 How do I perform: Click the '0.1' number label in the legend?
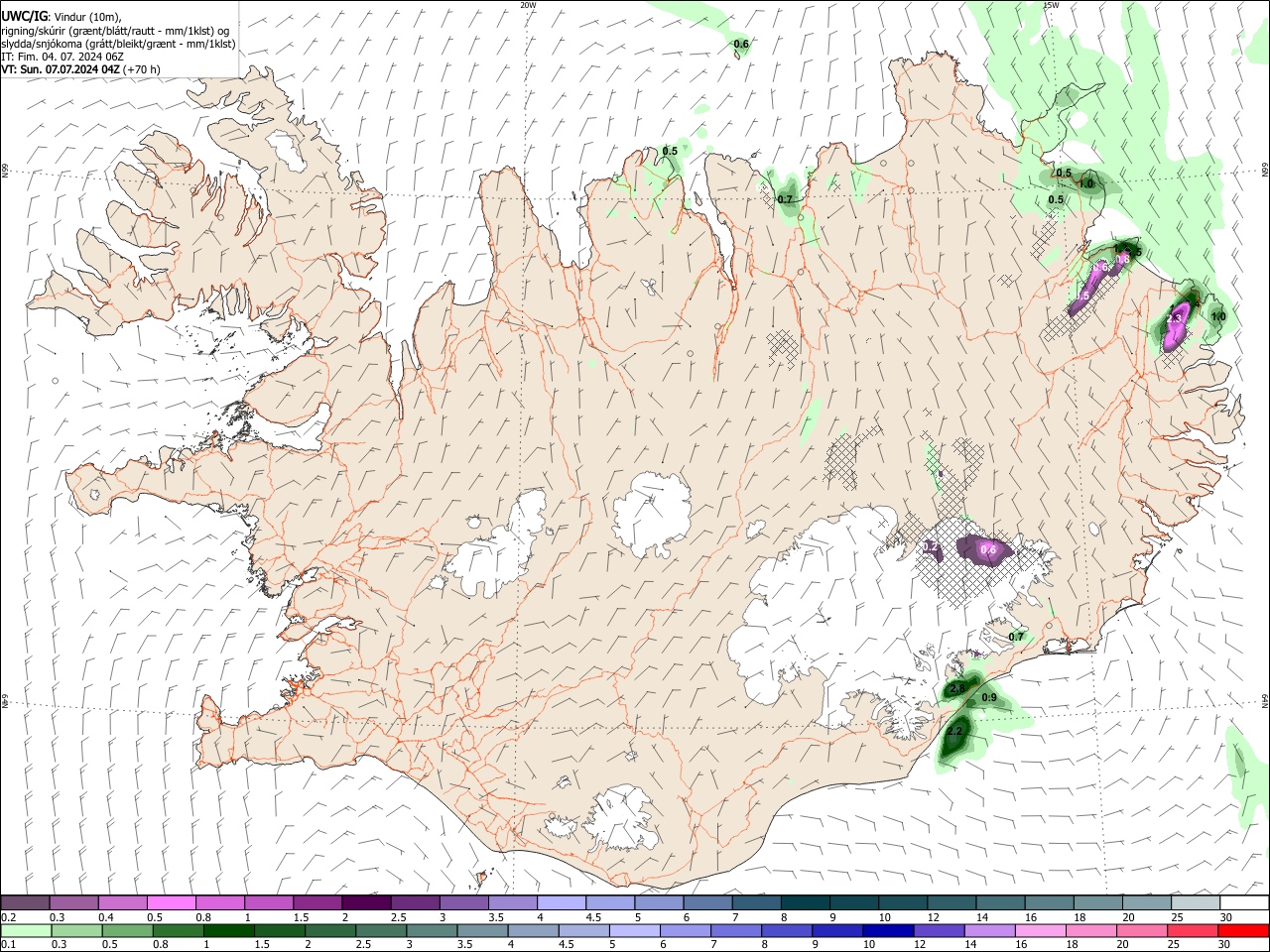pos(8,945)
